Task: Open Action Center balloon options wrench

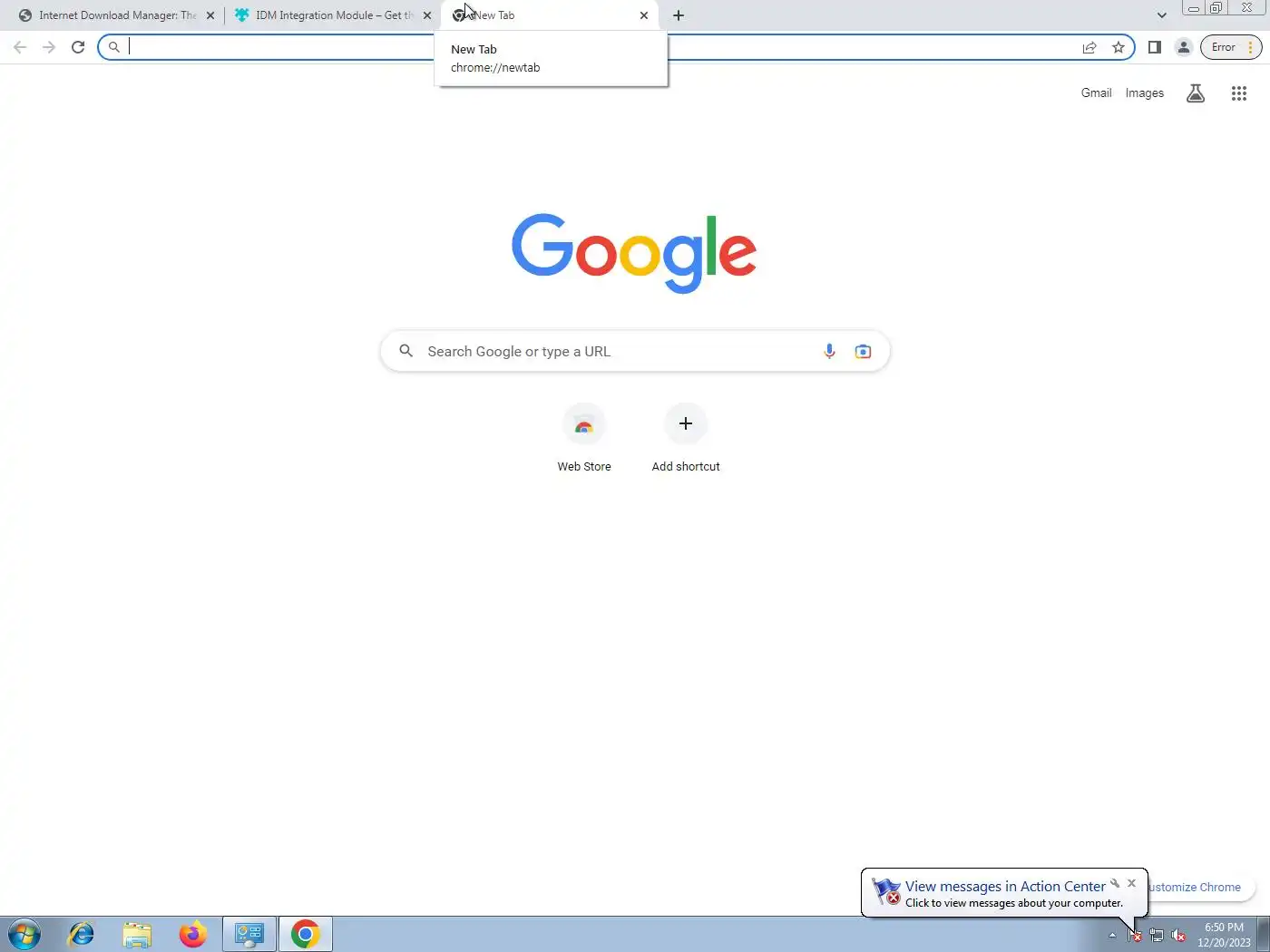Action: coord(1115,883)
